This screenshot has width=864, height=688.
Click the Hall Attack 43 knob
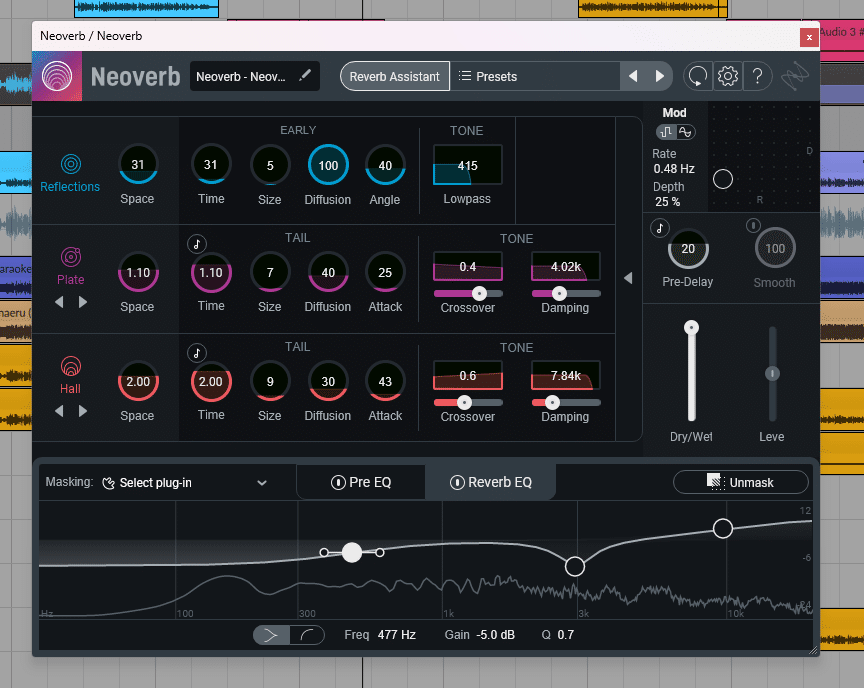385,381
